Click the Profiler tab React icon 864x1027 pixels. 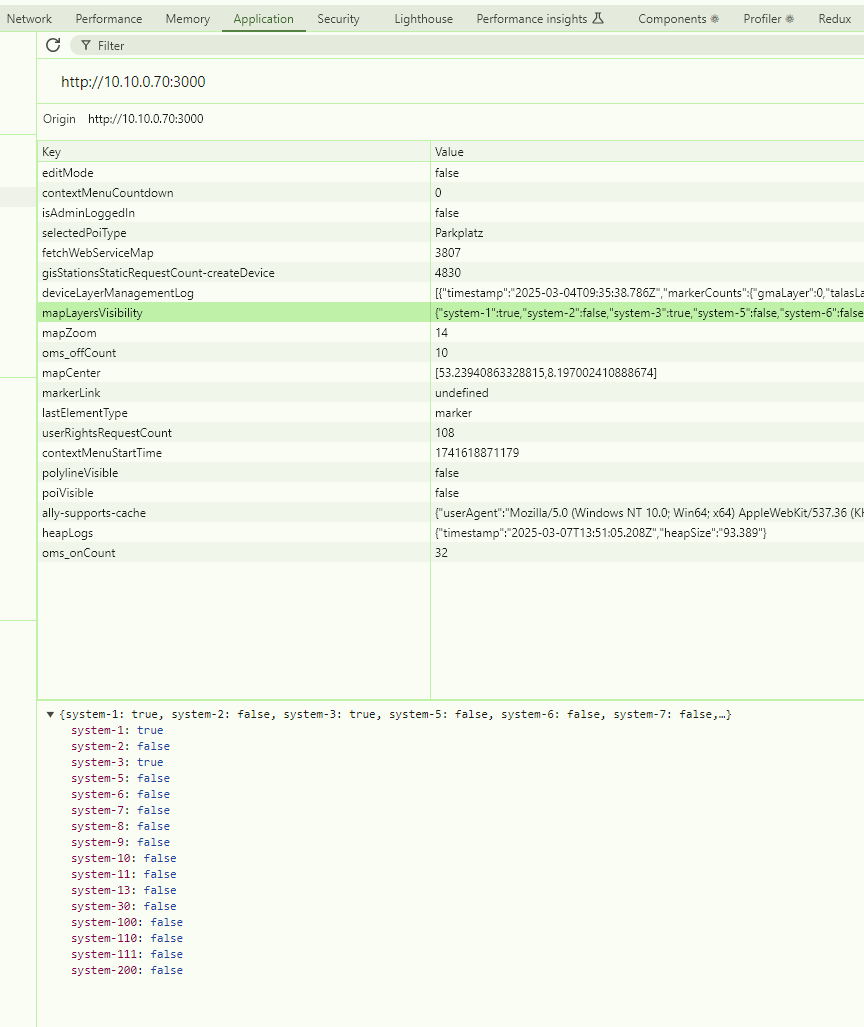click(790, 19)
